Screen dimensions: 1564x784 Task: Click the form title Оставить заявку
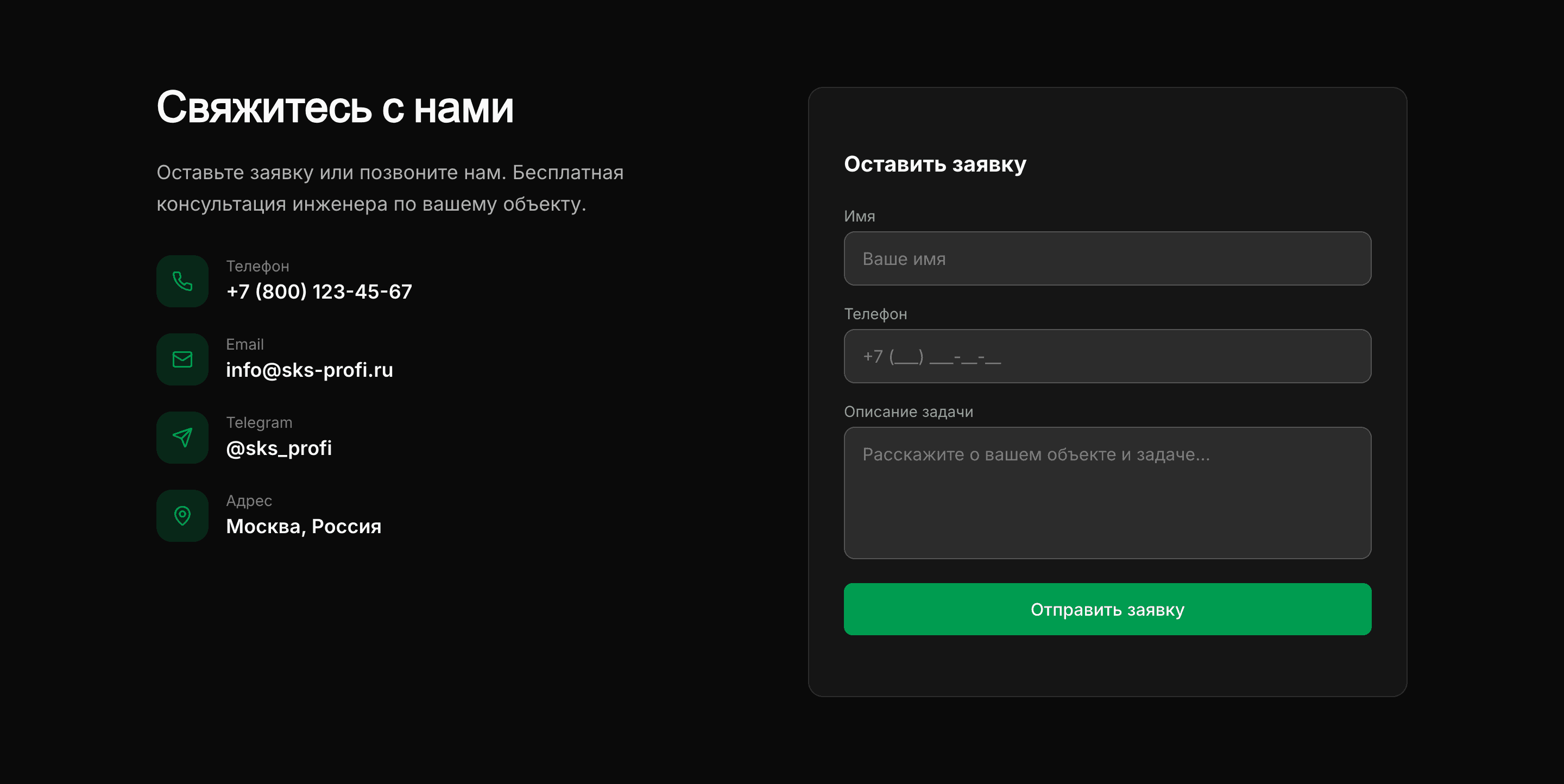tap(935, 165)
